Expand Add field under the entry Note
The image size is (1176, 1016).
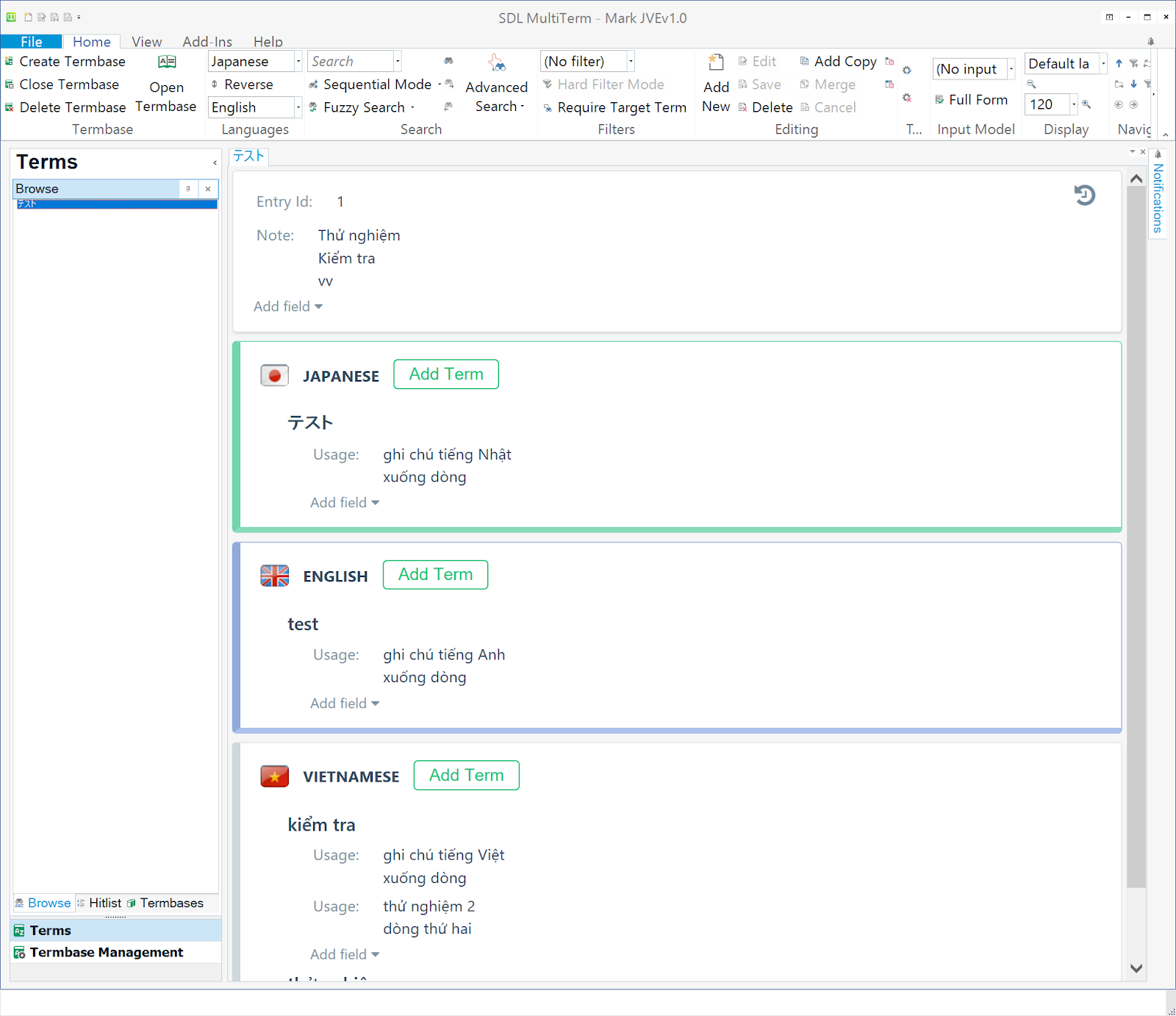click(288, 307)
